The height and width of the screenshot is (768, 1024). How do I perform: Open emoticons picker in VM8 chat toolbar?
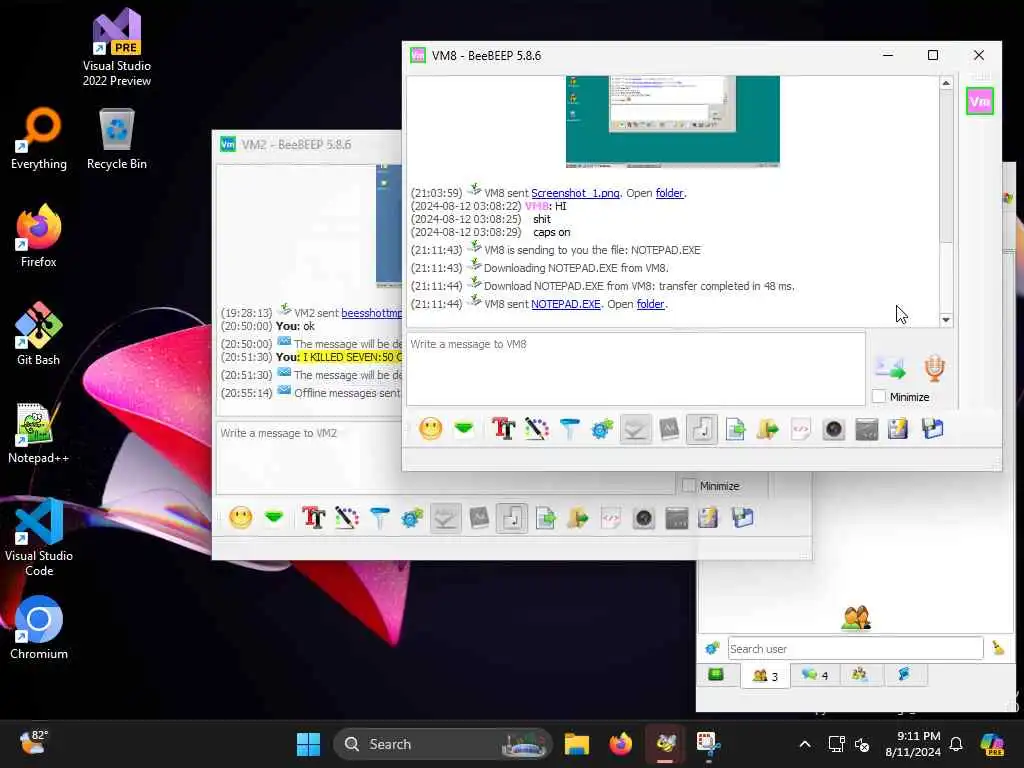click(x=430, y=429)
